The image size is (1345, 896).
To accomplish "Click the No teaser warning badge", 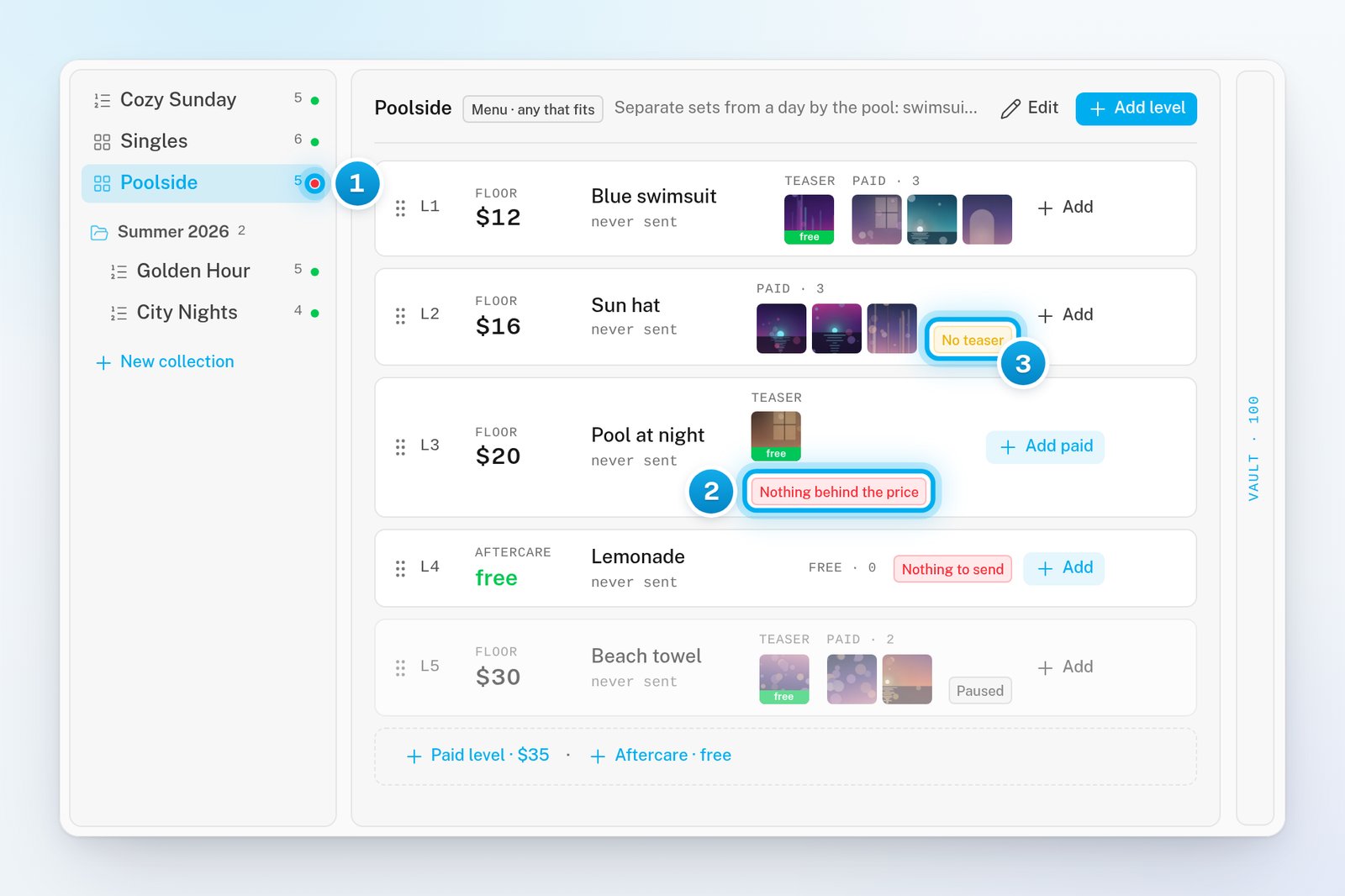I will pyautogui.click(x=972, y=340).
